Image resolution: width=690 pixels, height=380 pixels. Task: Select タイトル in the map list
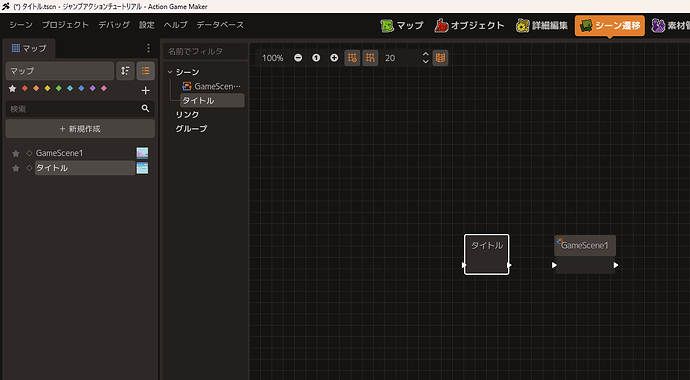(x=85, y=168)
